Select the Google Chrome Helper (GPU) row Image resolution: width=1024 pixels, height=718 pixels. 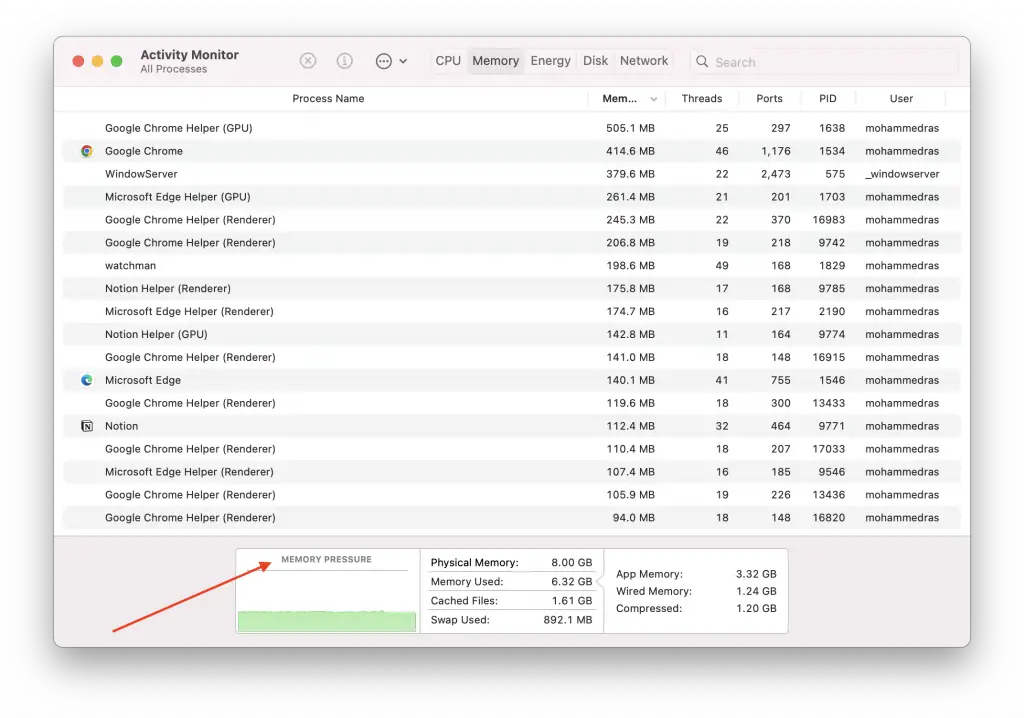(x=511, y=128)
